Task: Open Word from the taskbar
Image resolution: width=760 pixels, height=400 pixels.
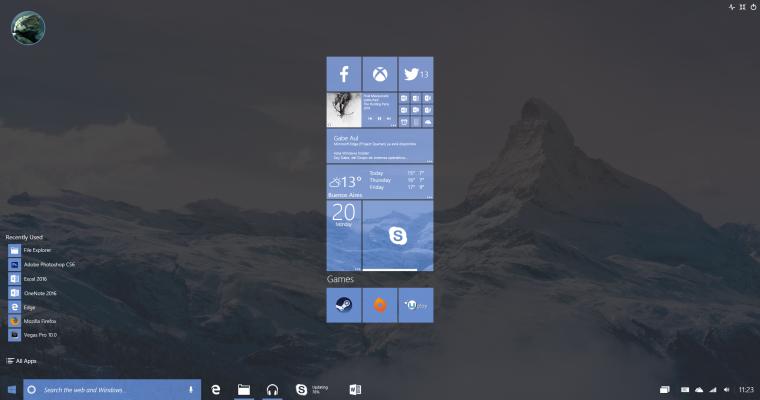Action: 355,390
